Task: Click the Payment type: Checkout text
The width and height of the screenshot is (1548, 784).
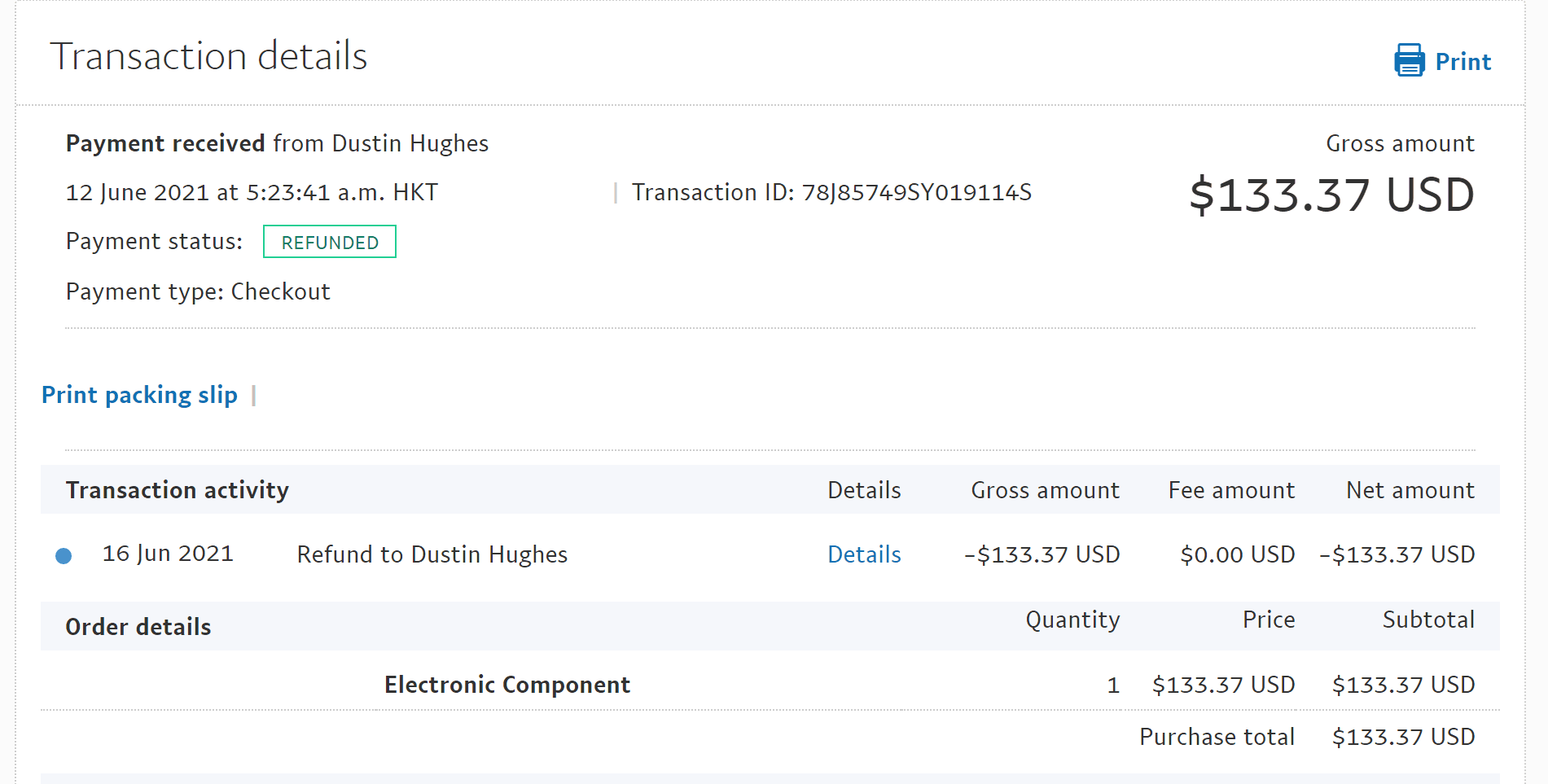Action: pyautogui.click(x=198, y=291)
